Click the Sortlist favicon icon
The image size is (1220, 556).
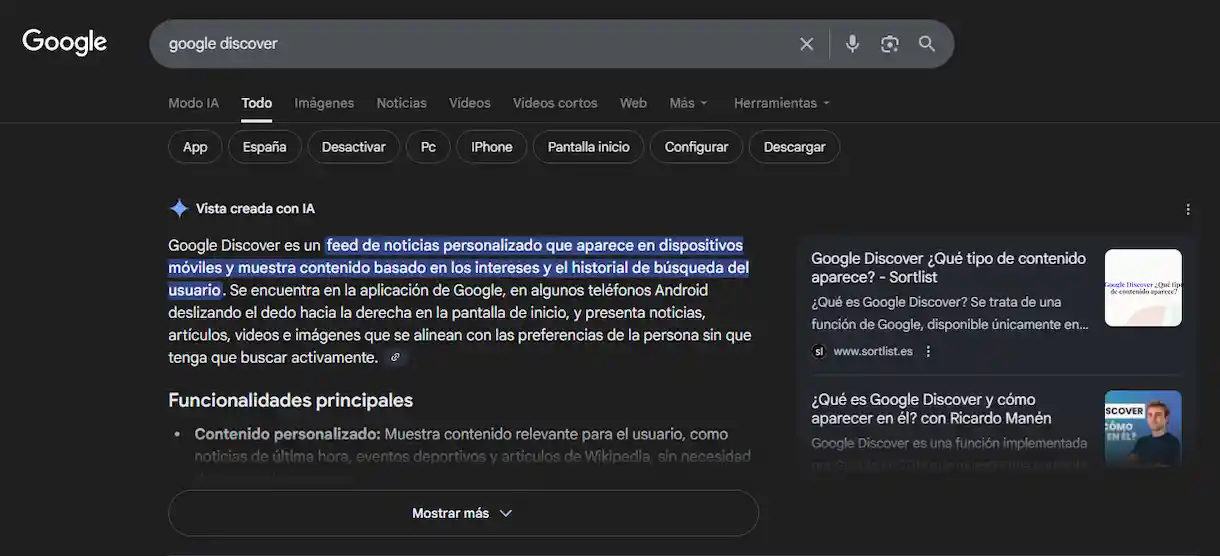click(819, 351)
